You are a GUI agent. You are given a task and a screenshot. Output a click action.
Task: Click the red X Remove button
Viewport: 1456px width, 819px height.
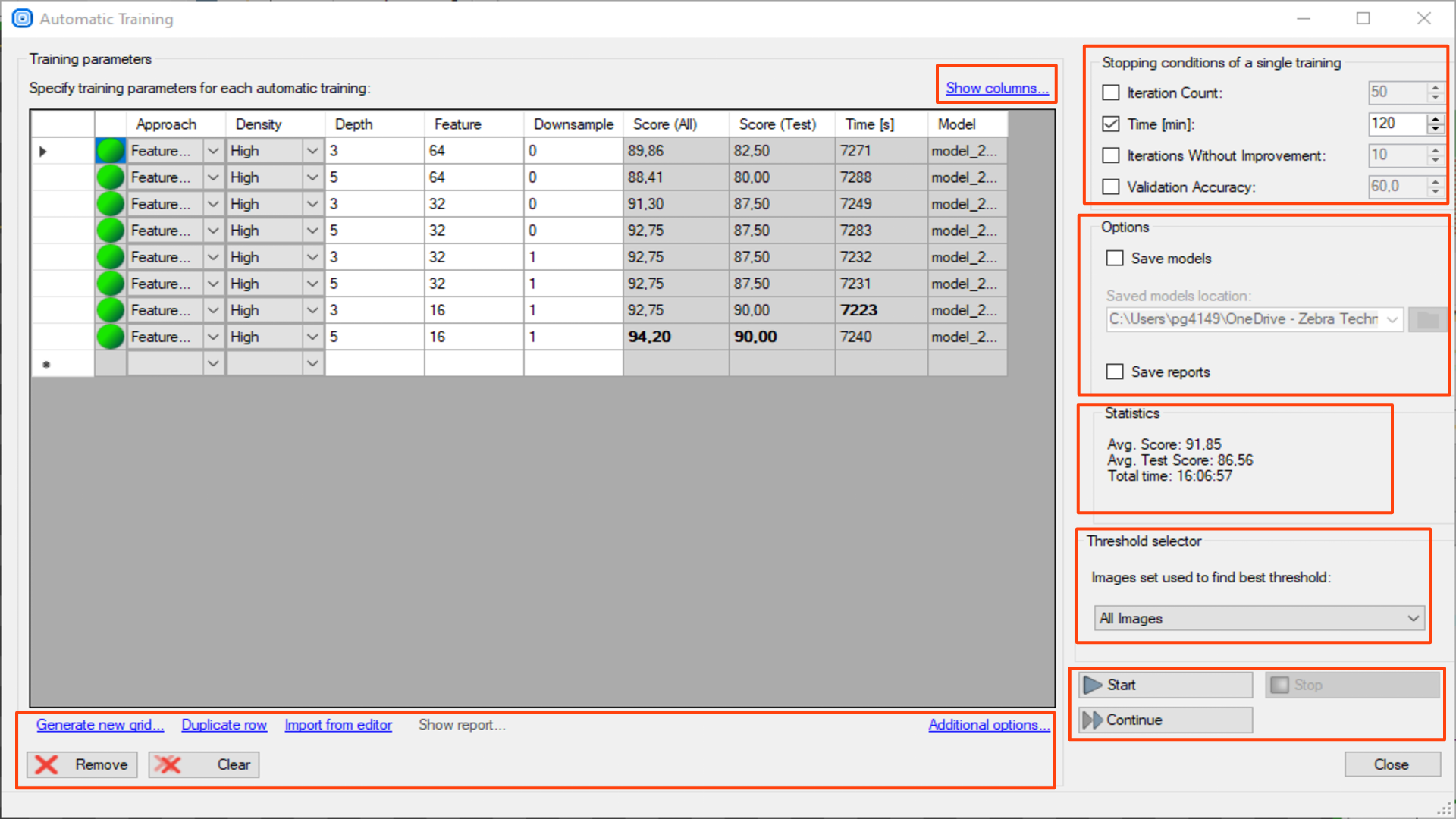tap(82, 764)
